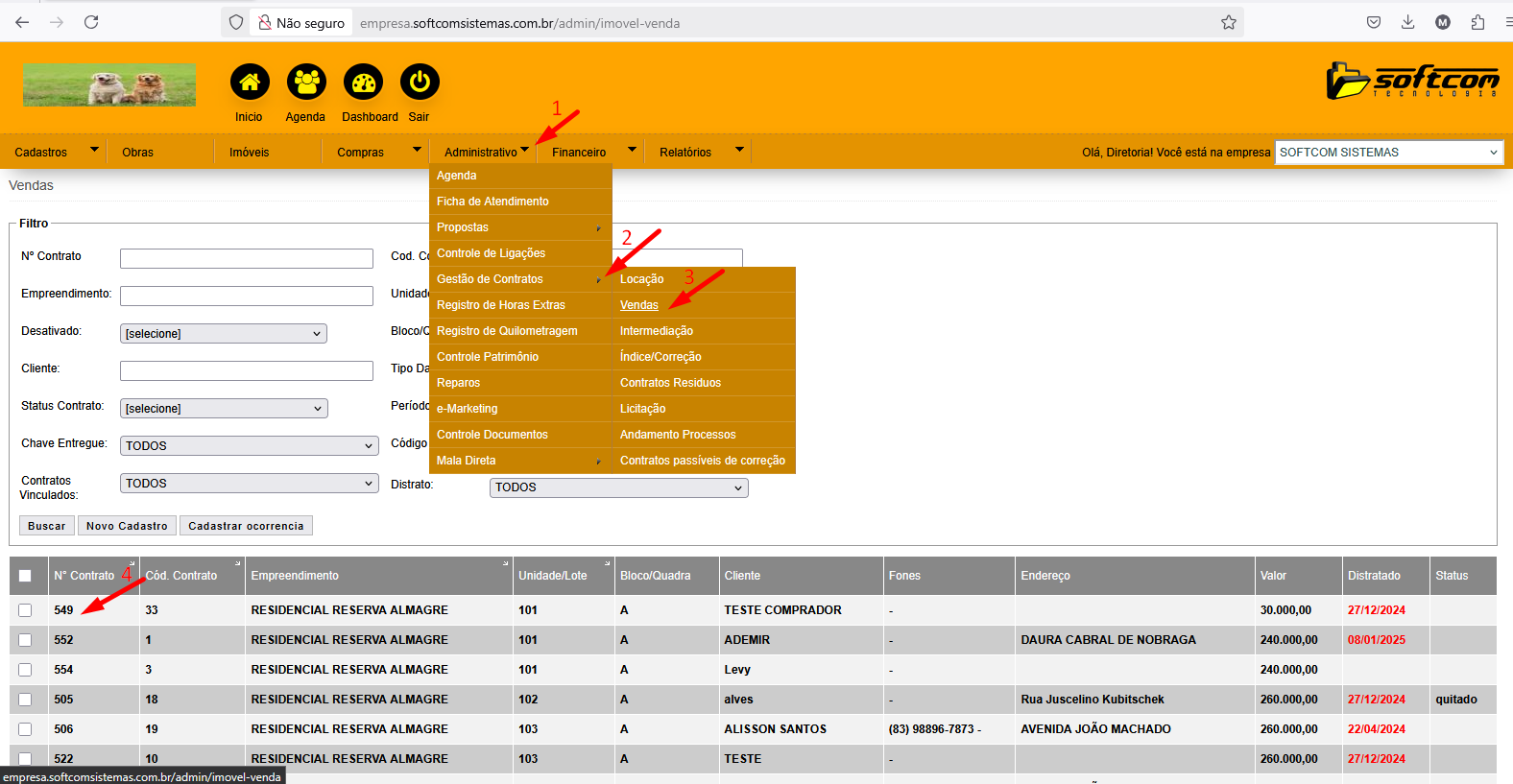Check the box for contract 549

[x=25, y=610]
